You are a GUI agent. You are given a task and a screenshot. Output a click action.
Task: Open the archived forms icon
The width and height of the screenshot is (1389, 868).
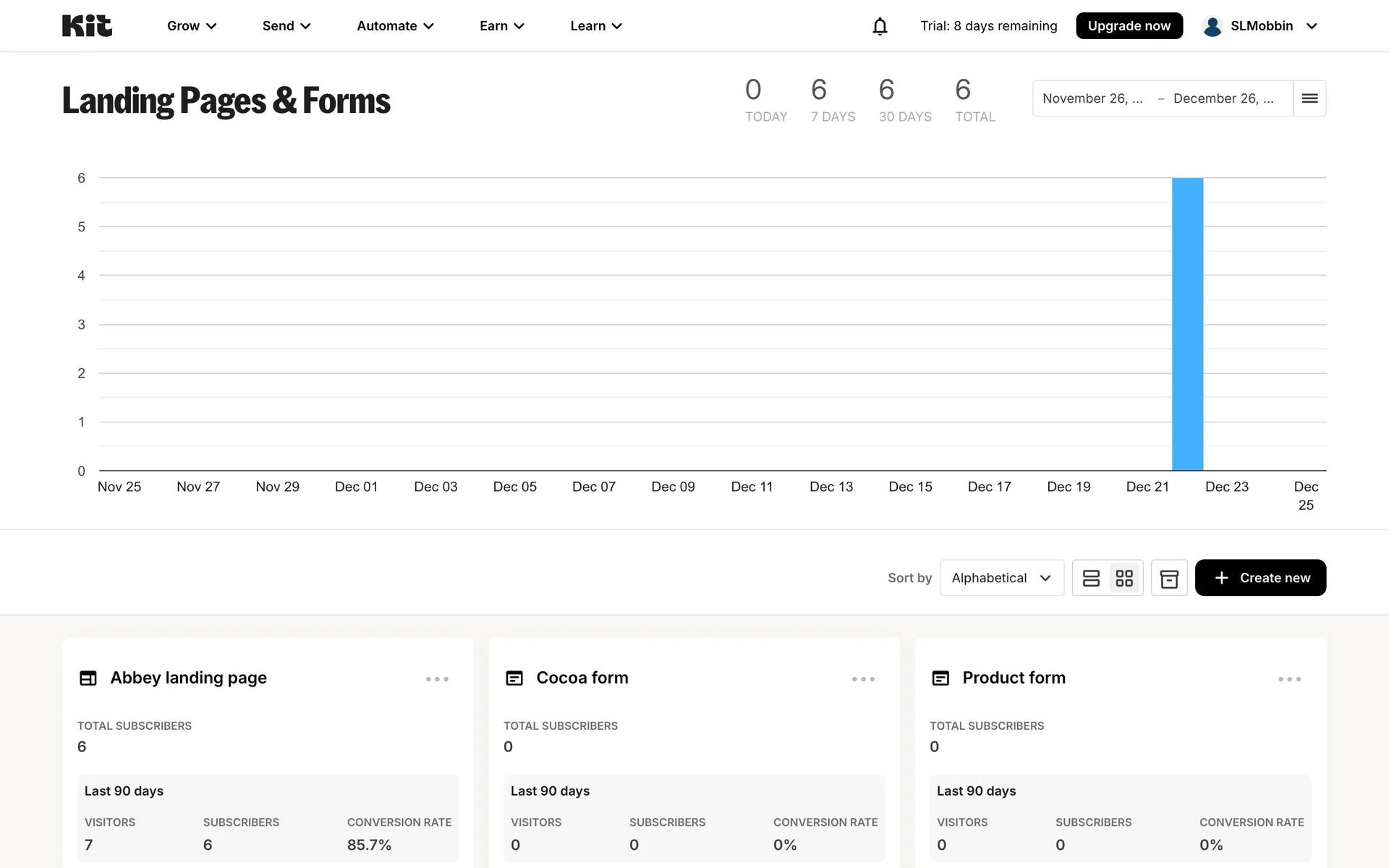point(1169,578)
